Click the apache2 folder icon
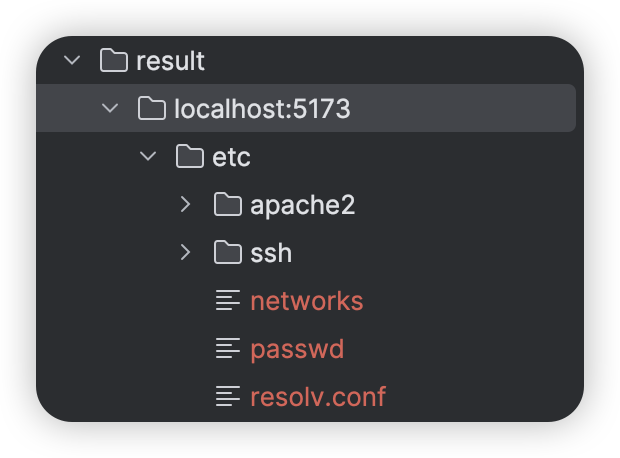620x458 pixels. pos(228,204)
